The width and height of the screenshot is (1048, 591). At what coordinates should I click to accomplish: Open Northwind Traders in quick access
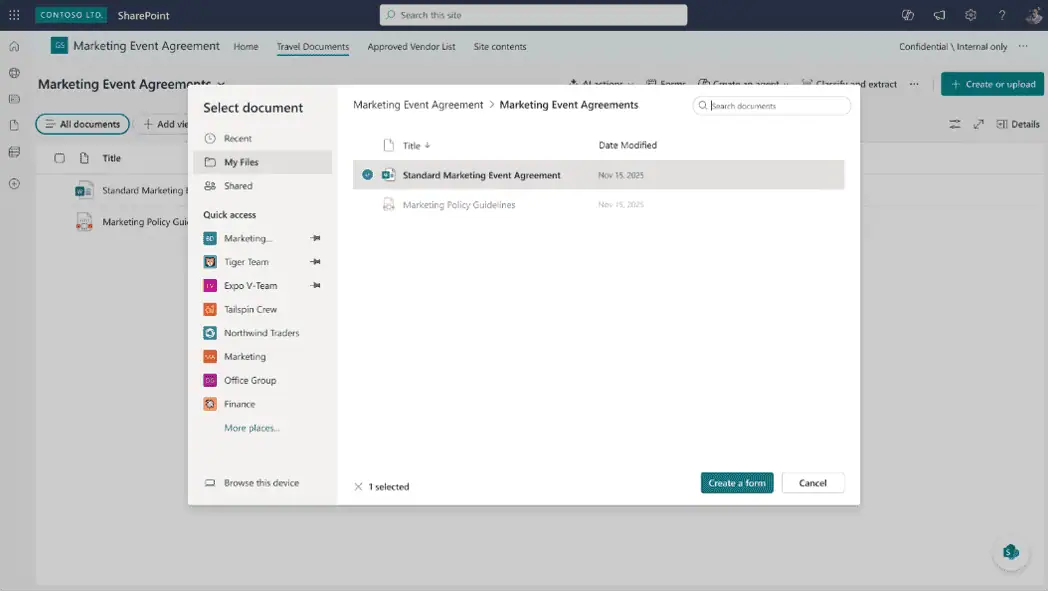pos(261,333)
